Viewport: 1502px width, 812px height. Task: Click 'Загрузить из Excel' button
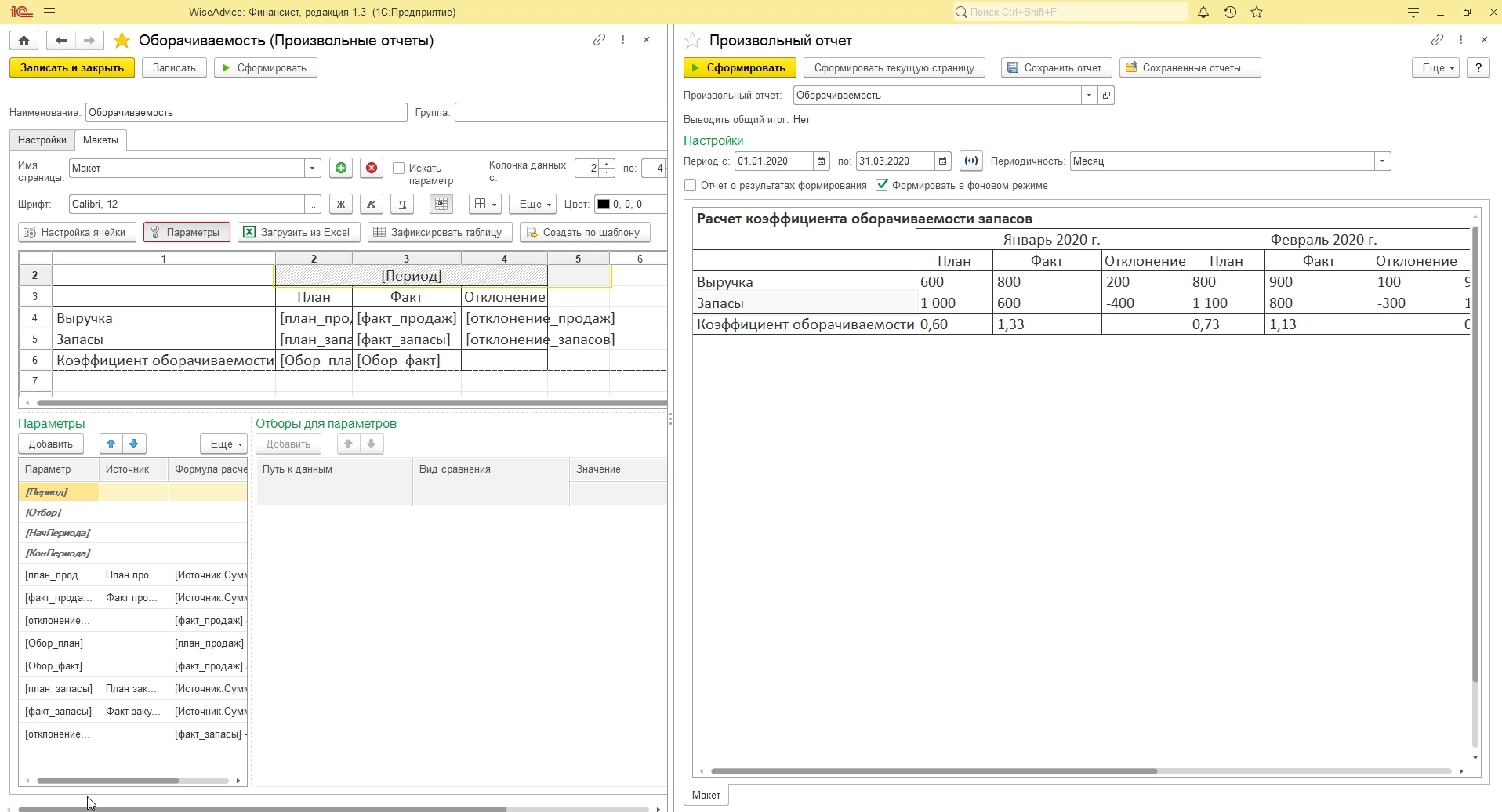[x=298, y=233]
